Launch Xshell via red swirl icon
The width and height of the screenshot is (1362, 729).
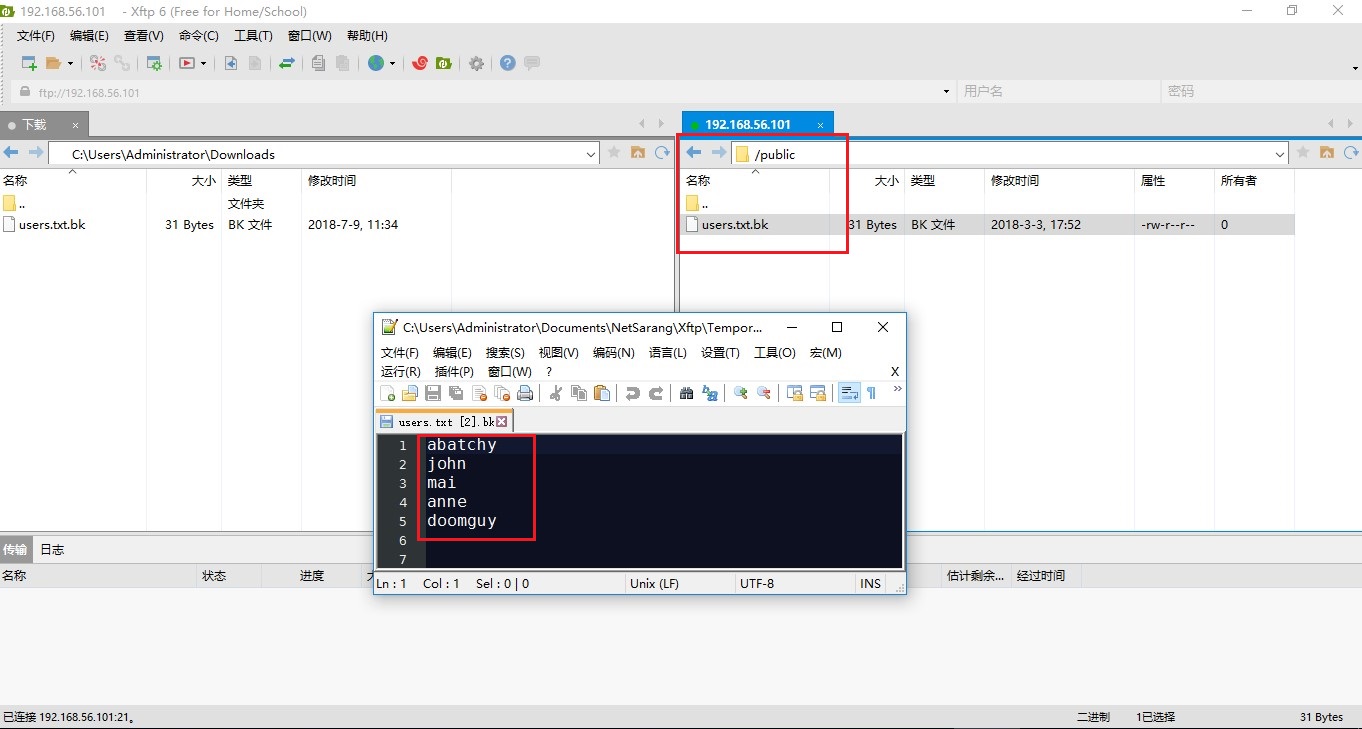(x=420, y=63)
